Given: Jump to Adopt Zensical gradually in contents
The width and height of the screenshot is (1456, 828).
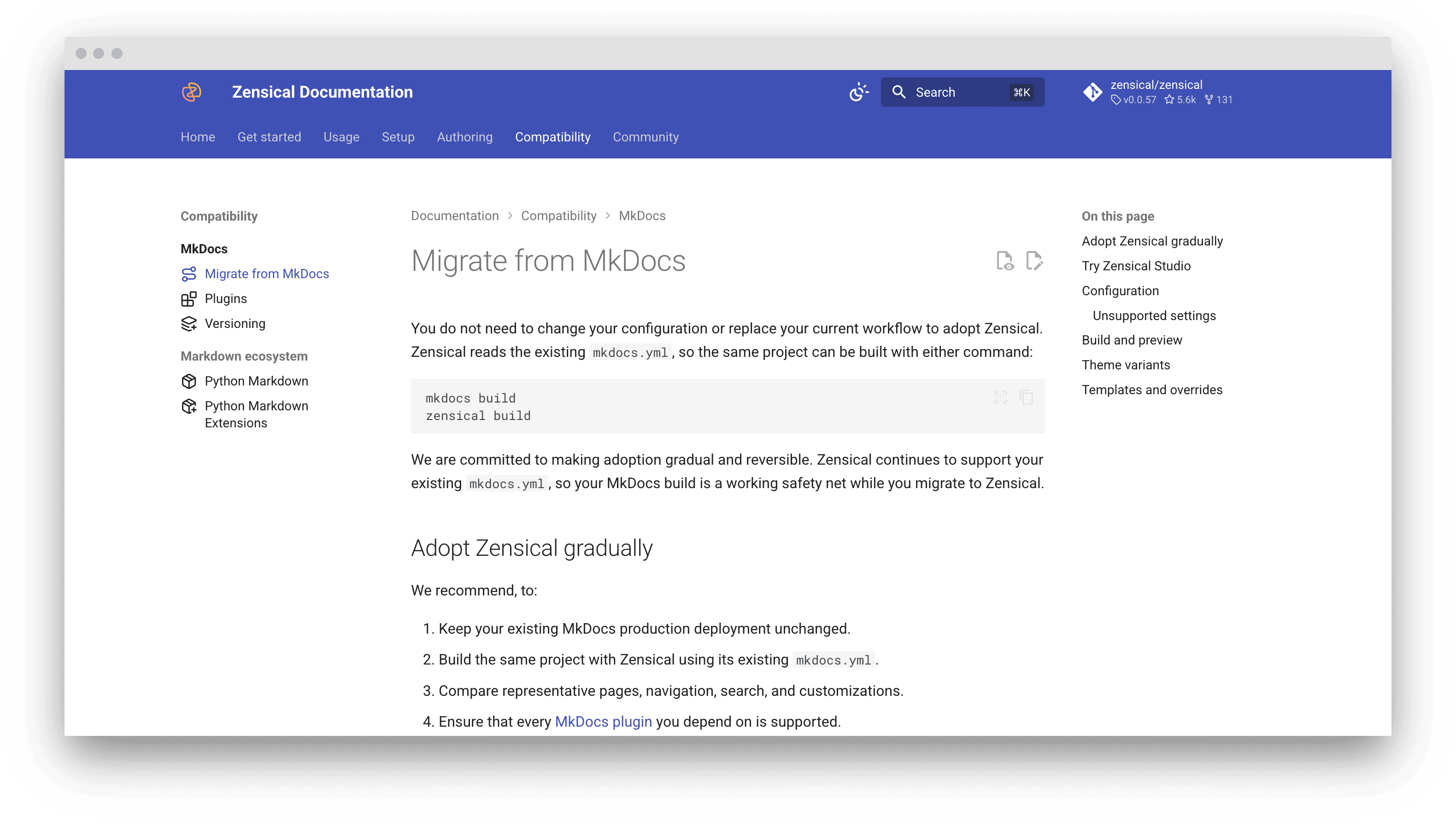Looking at the screenshot, I should coord(1152,241).
